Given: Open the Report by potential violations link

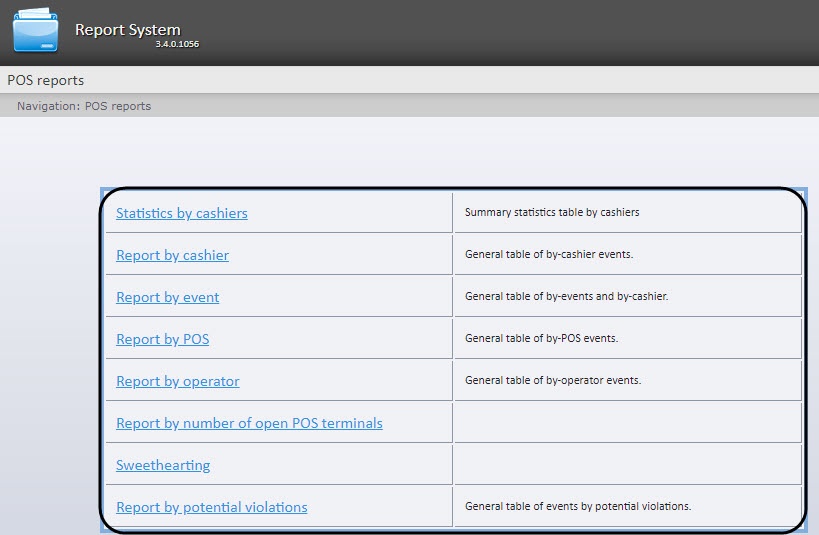Looking at the screenshot, I should pos(211,507).
